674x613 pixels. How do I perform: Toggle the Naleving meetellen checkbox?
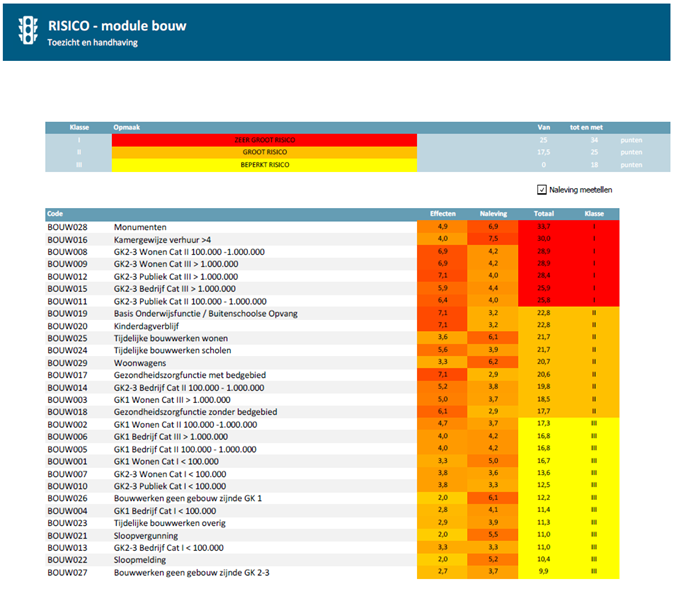coord(542,189)
